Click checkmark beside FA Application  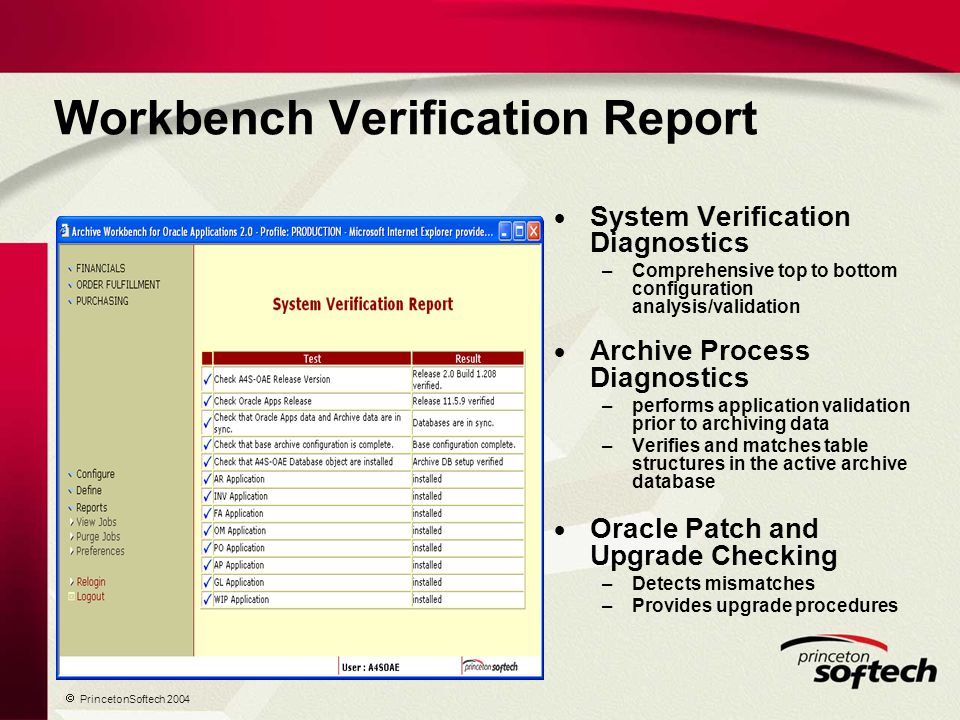tap(207, 514)
